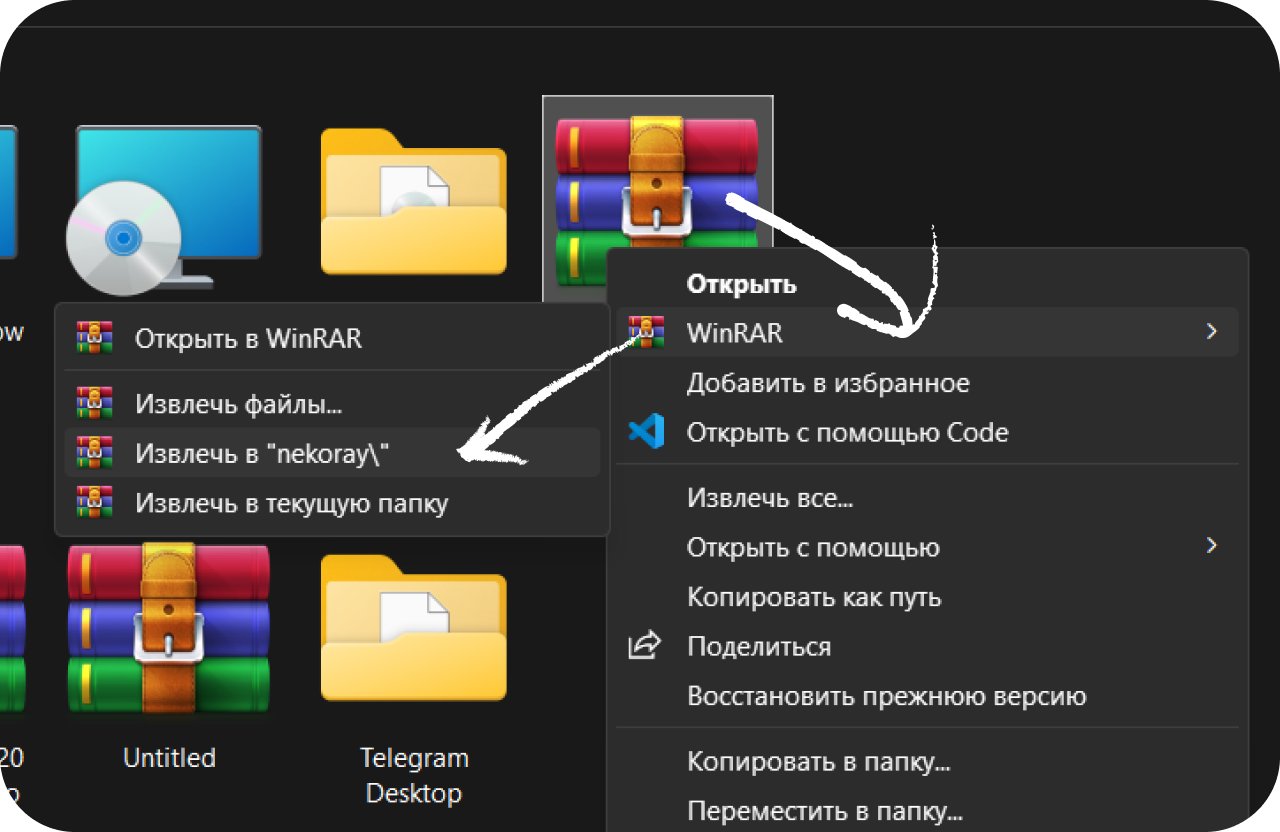Select Извлечь в "nekoray\" option

[x=262, y=453]
